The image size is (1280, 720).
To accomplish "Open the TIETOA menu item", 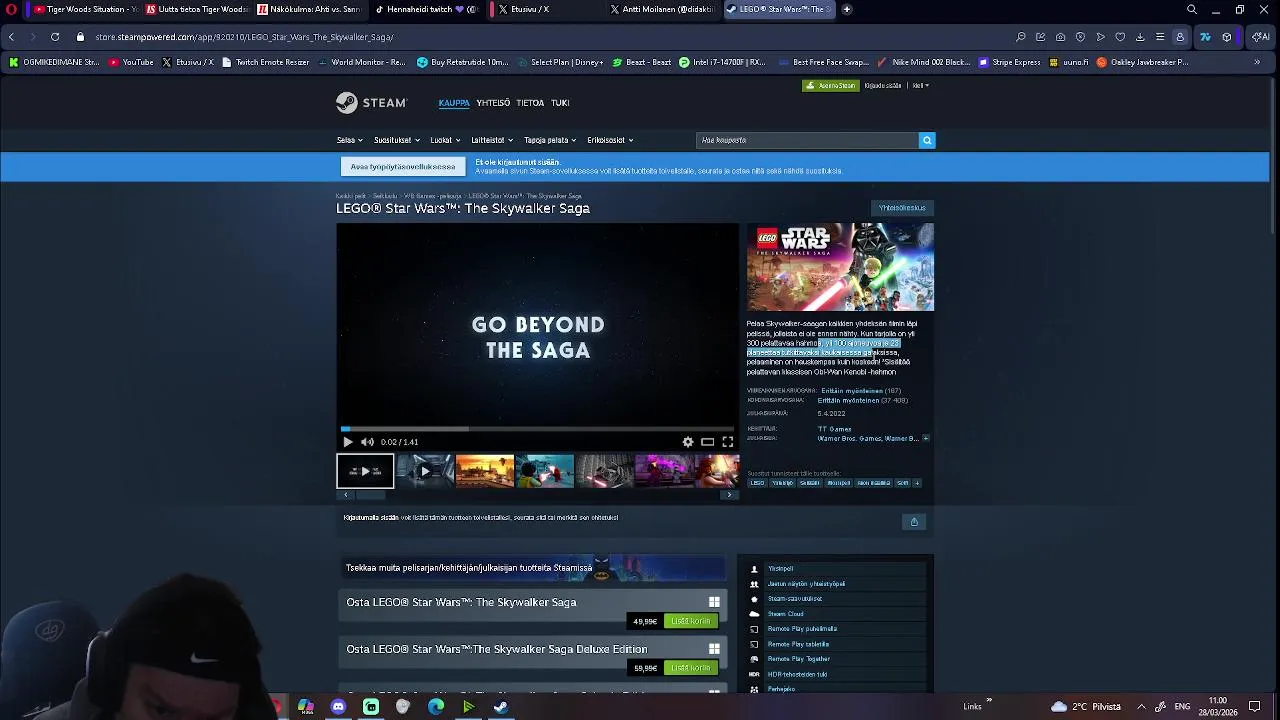I will 530,103.
